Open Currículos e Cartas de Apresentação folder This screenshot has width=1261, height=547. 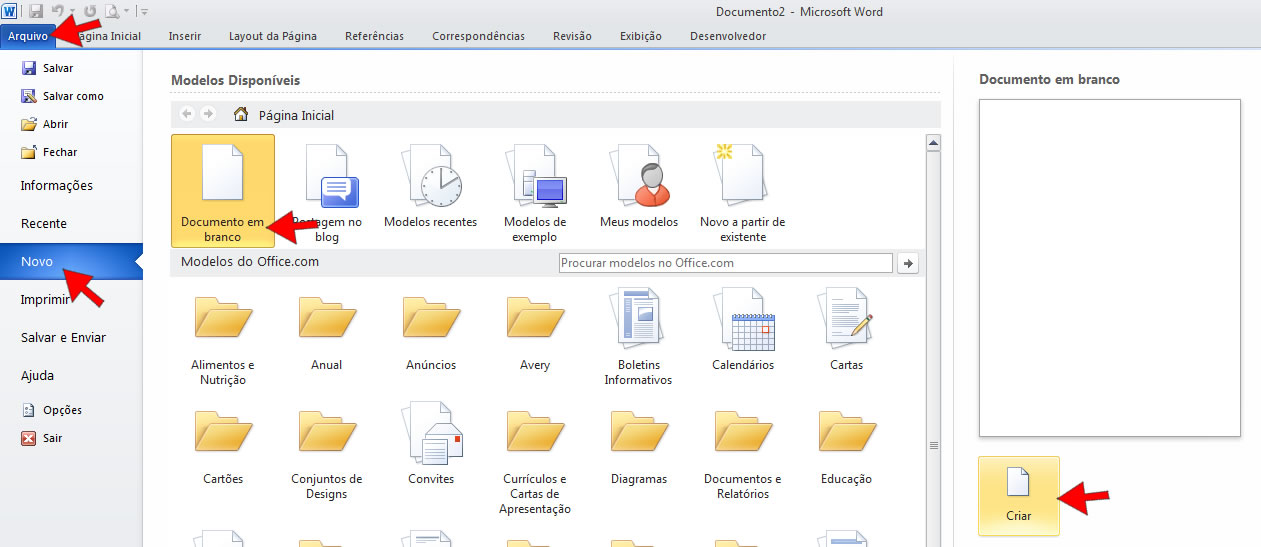tap(535, 460)
